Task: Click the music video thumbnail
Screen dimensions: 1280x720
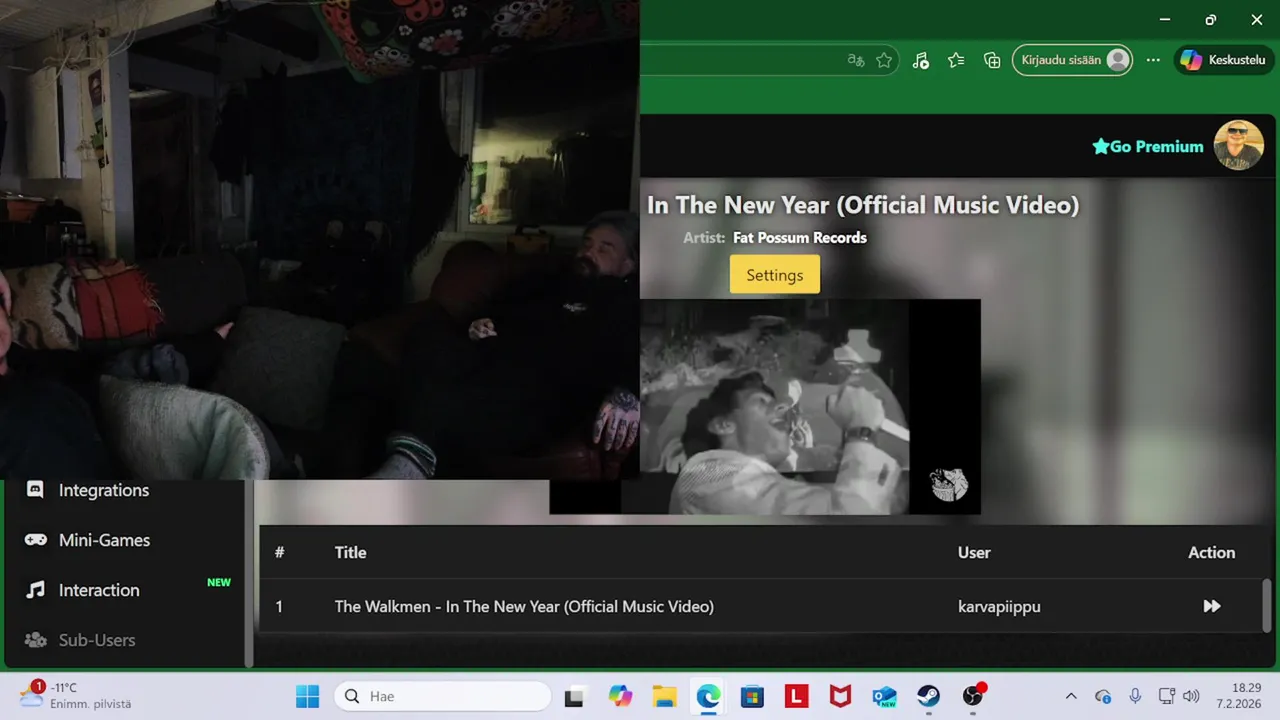Action: click(765, 406)
